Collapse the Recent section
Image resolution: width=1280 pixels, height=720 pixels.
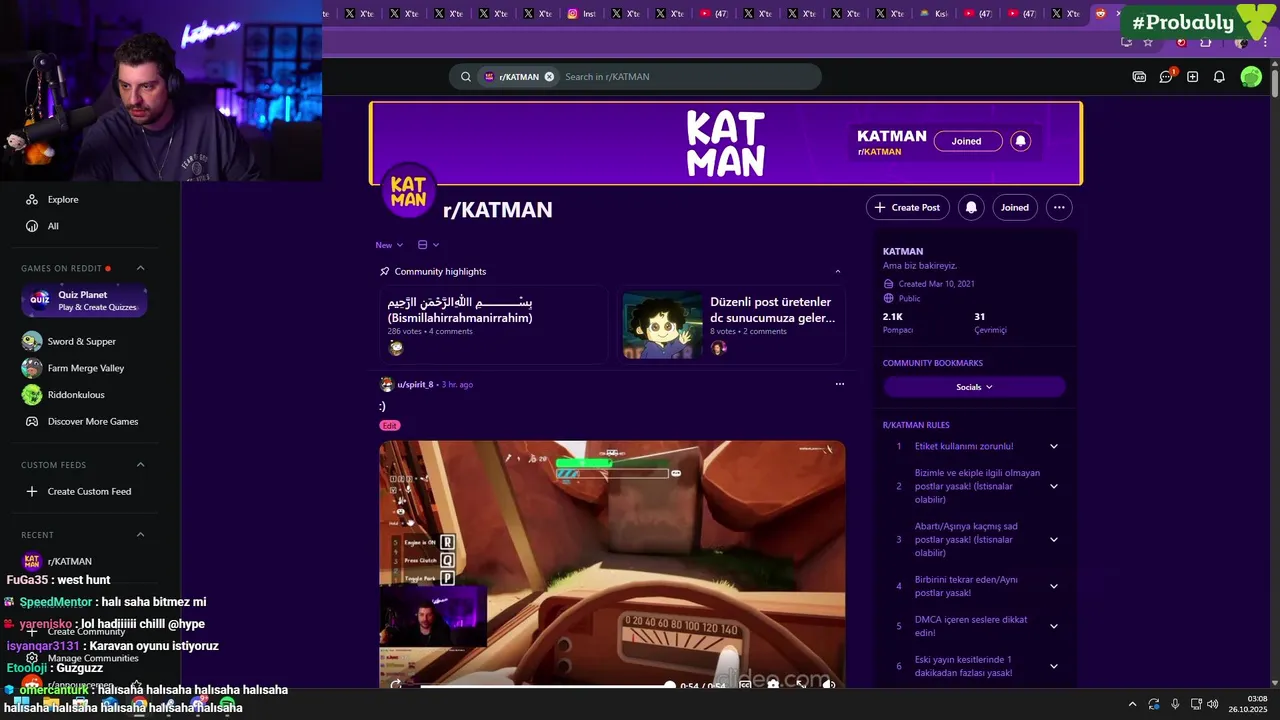tap(141, 535)
